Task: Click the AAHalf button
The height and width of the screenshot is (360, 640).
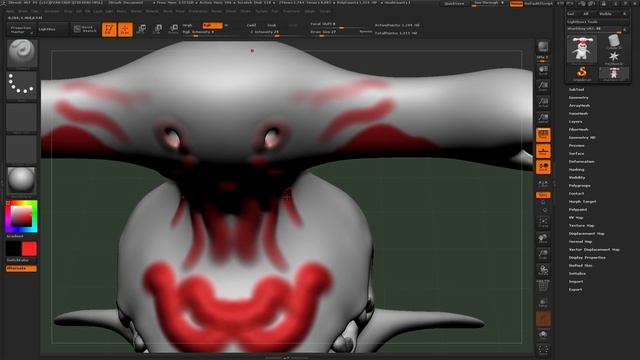Action: point(543,118)
